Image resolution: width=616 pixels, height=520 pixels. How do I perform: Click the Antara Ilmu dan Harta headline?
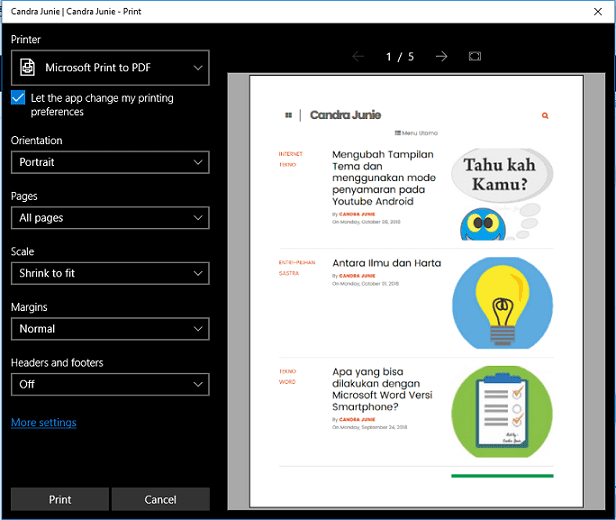(387, 263)
